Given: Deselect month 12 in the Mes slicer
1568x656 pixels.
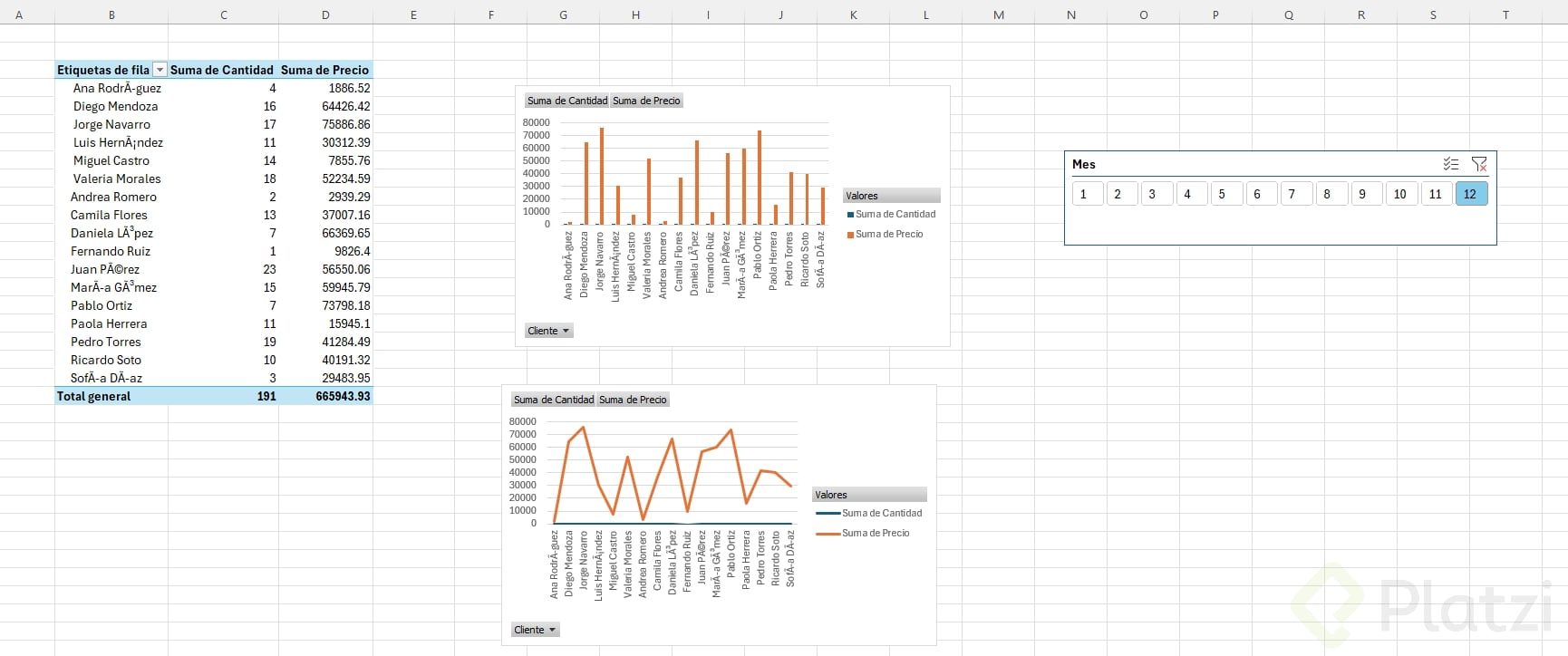Looking at the screenshot, I should (x=1471, y=194).
